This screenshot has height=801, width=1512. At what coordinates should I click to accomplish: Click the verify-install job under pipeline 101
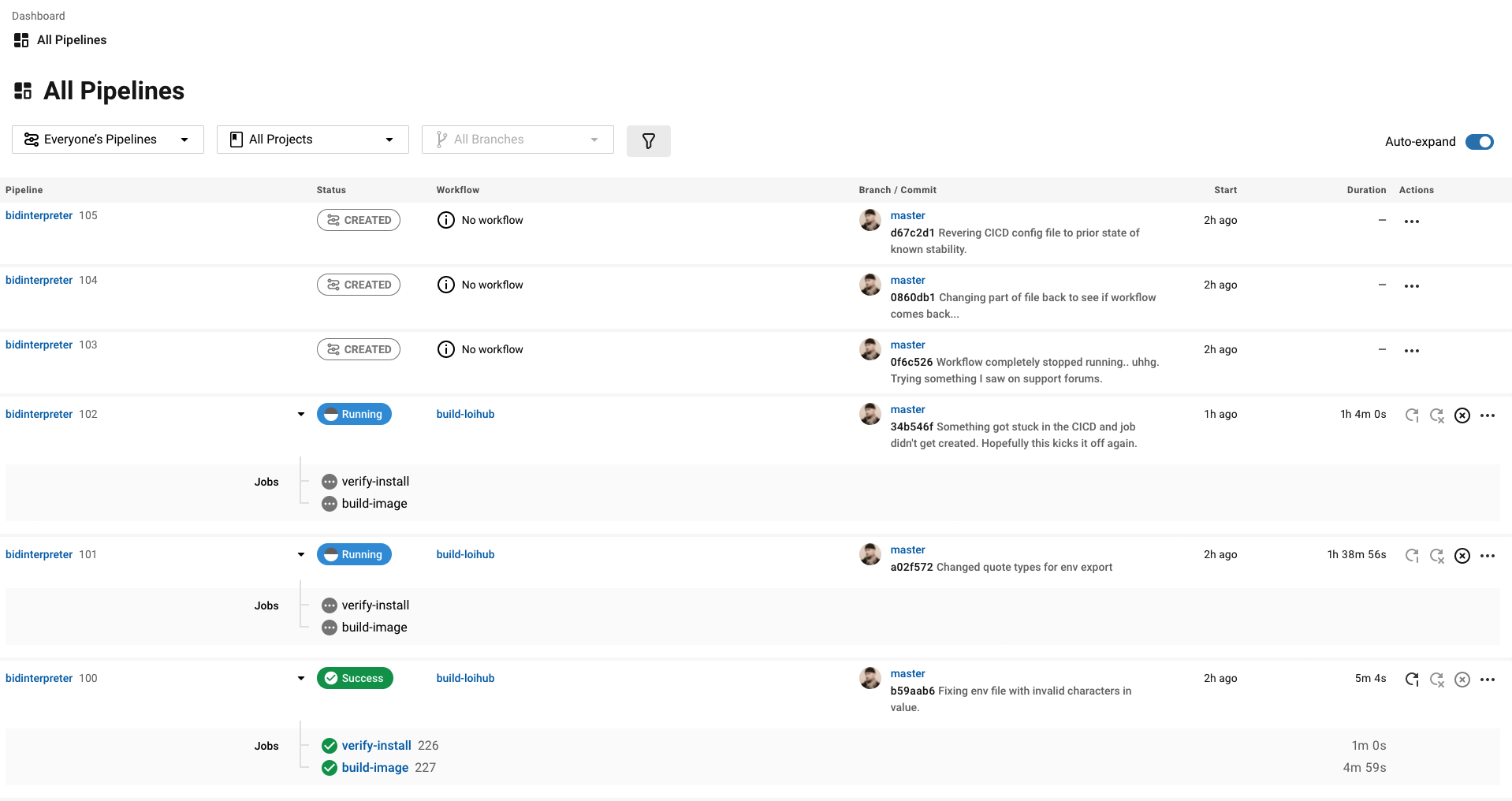pos(375,605)
